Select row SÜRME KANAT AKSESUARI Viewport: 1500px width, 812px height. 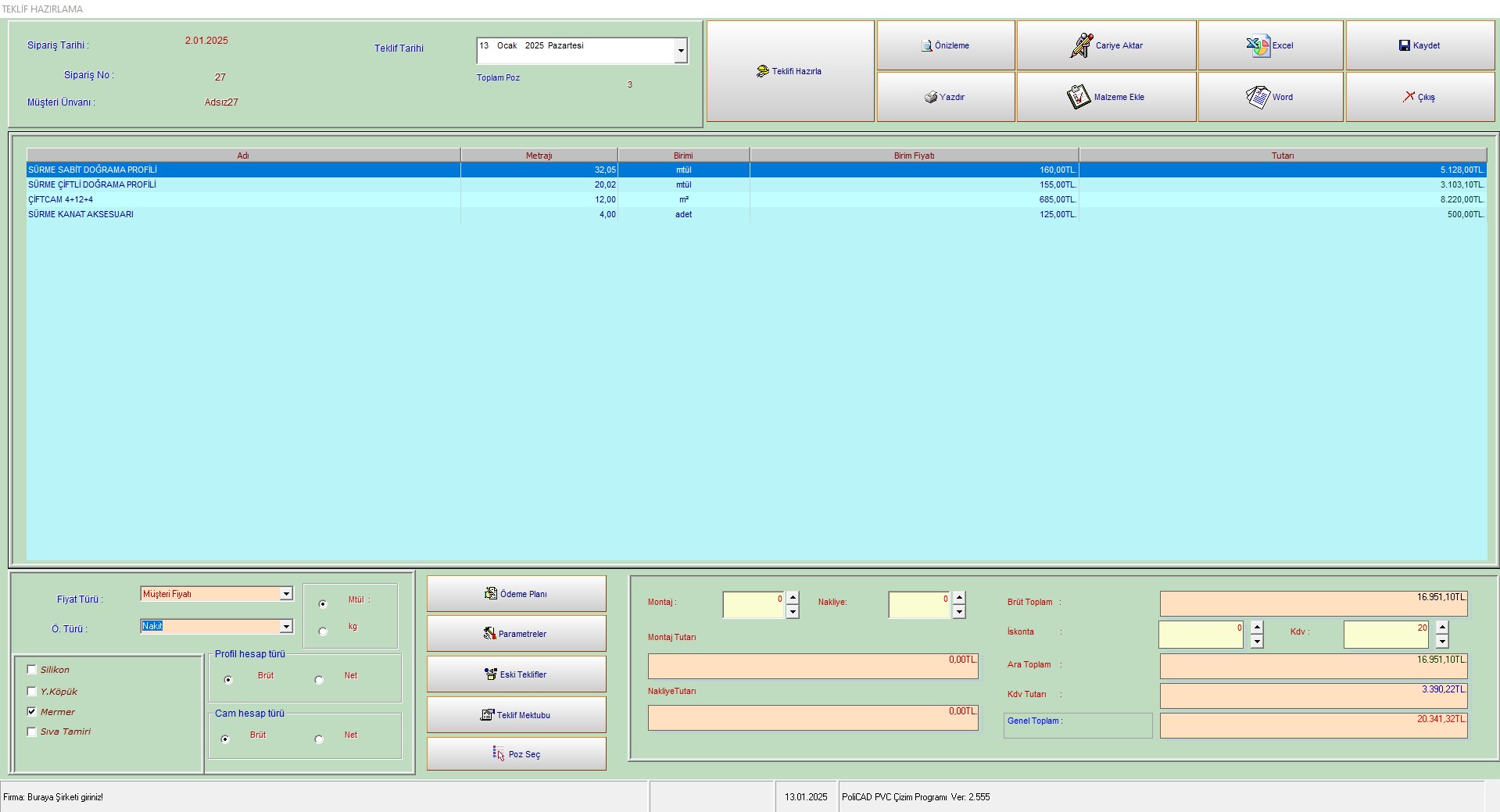(756, 214)
